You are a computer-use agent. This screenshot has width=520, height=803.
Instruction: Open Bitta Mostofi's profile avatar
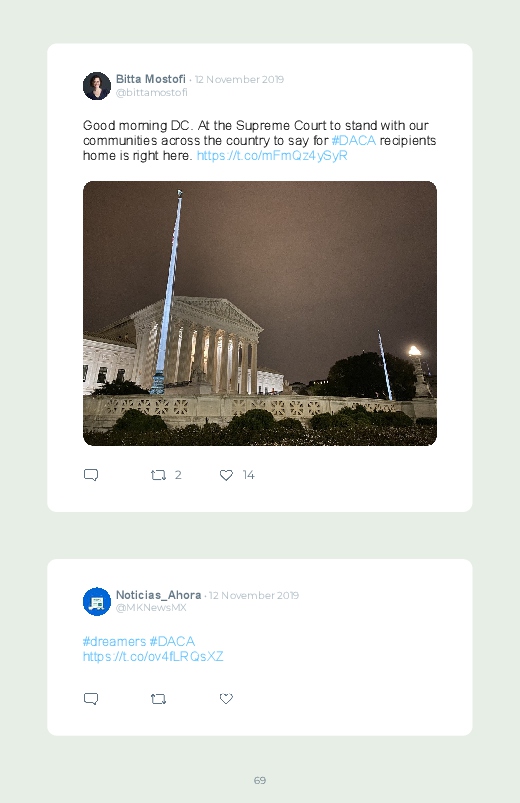(x=97, y=86)
